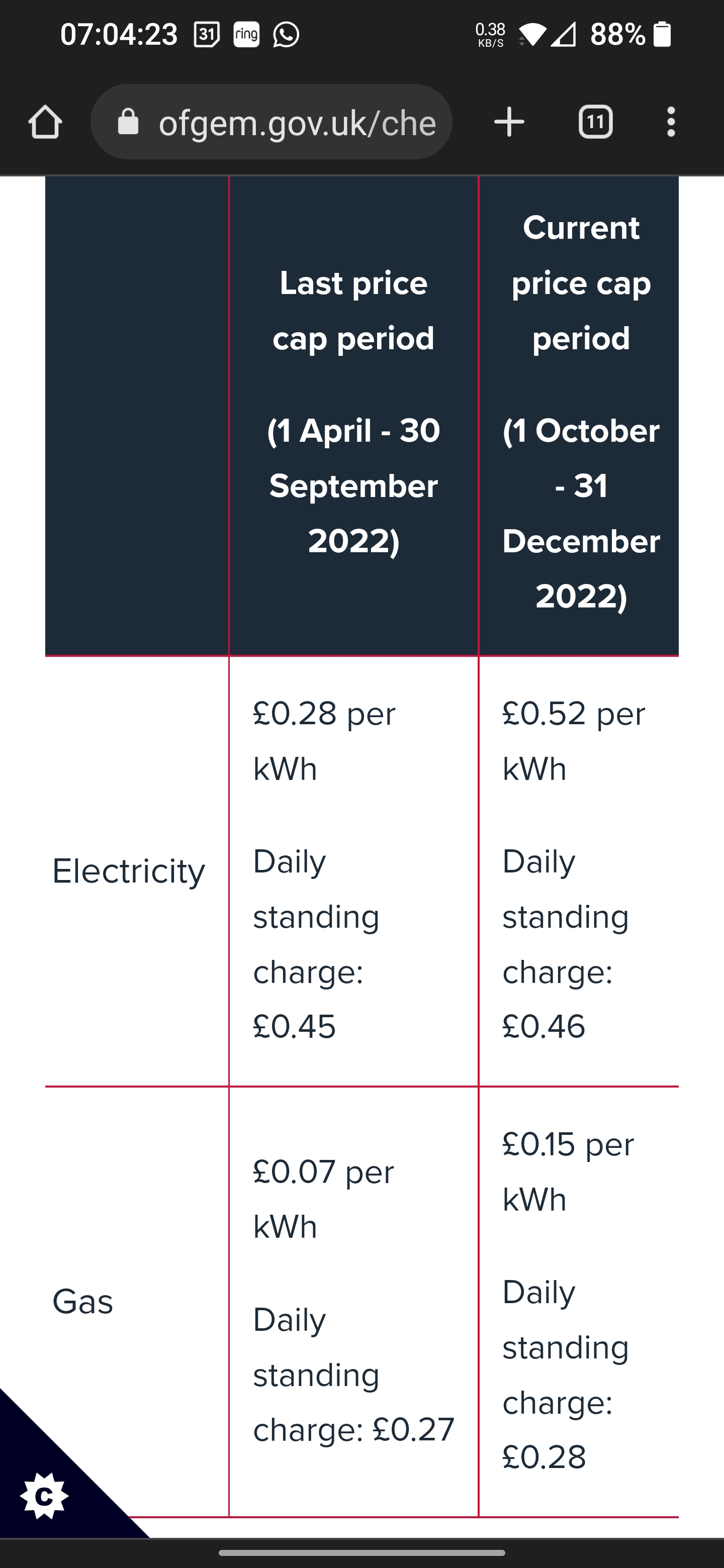Viewport: 724px width, 1568px height.
Task: Open the three-dot browser menu
Action: [670, 122]
